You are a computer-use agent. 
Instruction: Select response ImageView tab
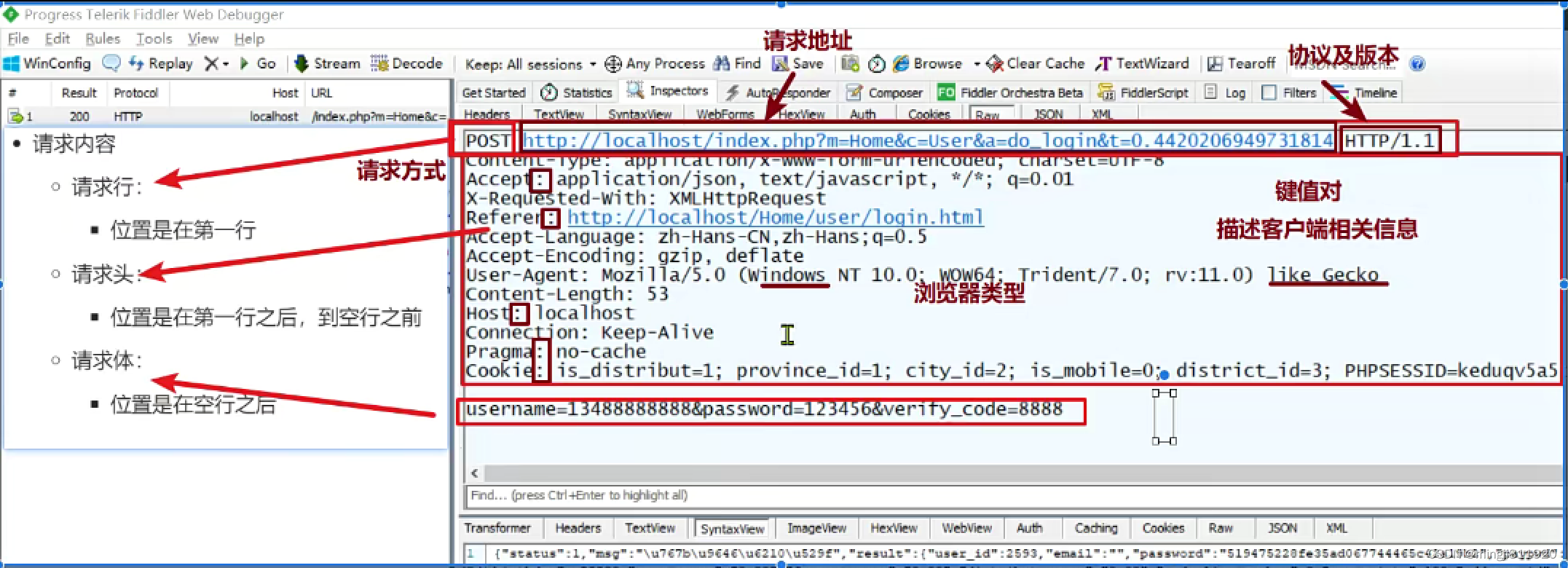(816, 528)
